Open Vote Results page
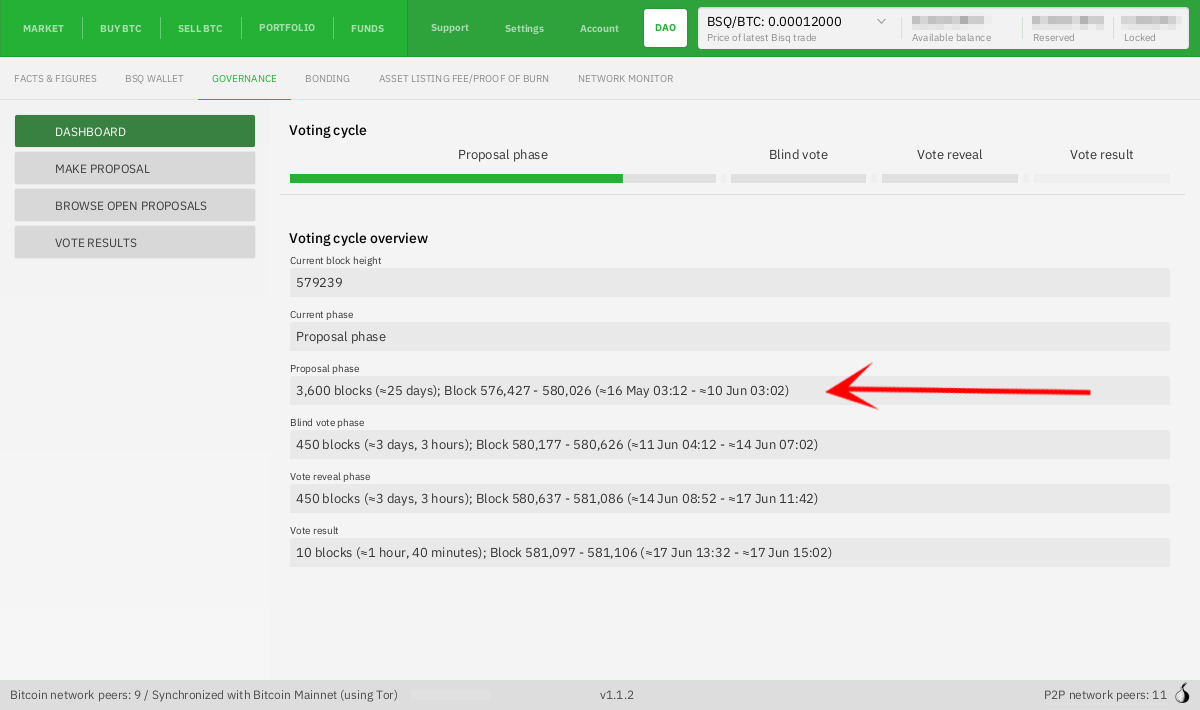This screenshot has height=710, width=1200. [135, 242]
